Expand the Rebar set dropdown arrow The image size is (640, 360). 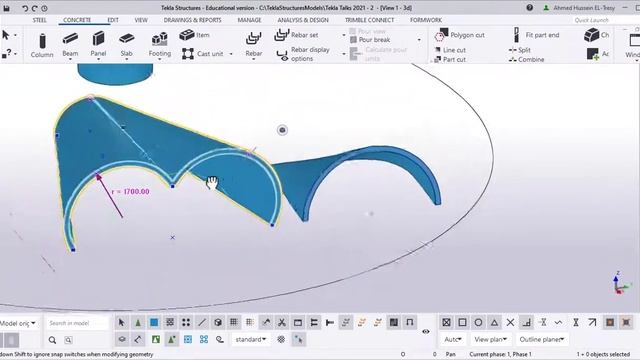coord(344,36)
